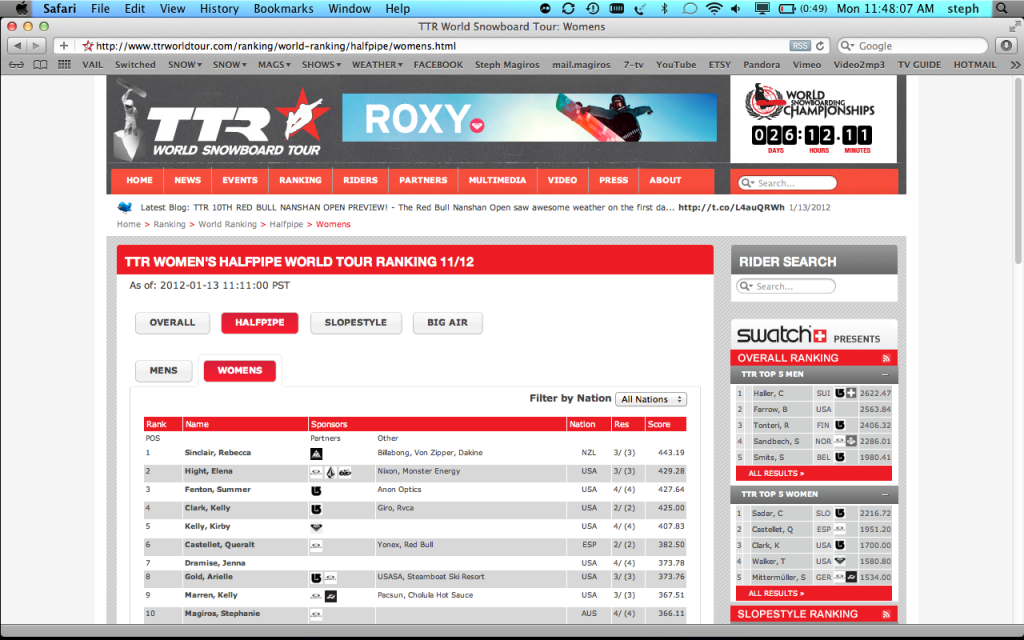1024x640 pixels.
Task: Open the Riders navigation menu item
Action: point(361,181)
